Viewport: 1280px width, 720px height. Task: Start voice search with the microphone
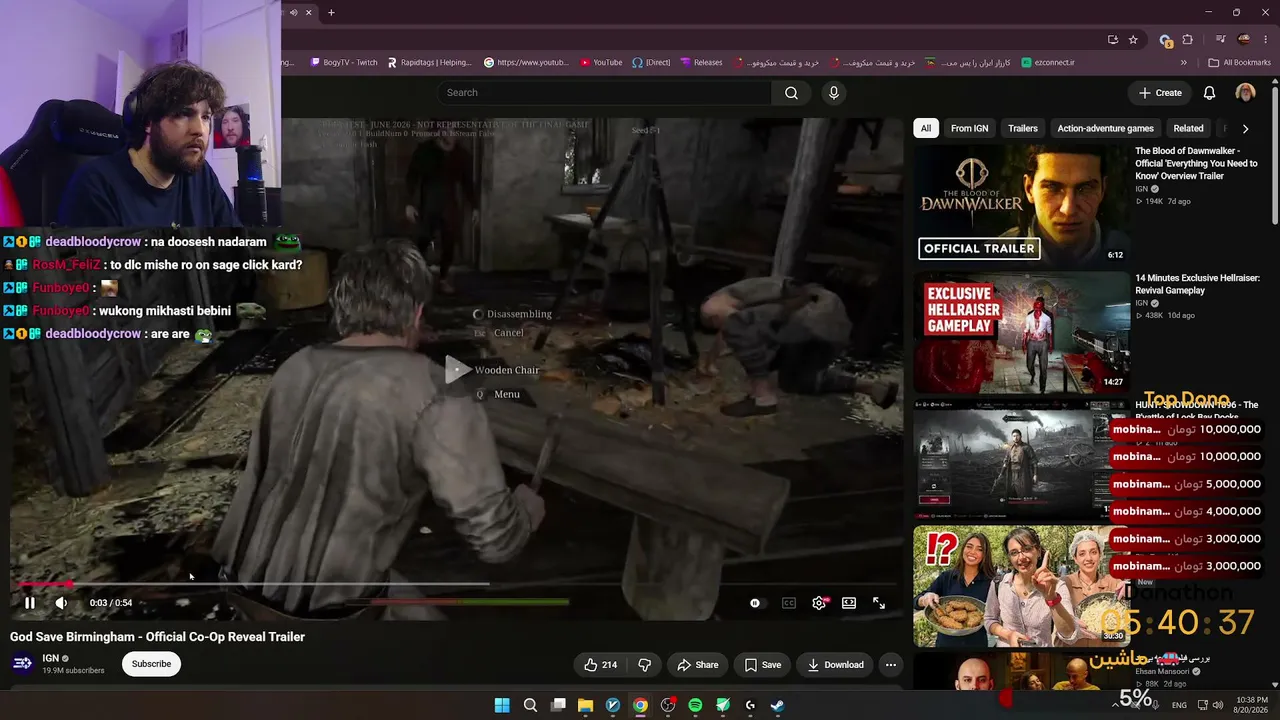(x=834, y=93)
